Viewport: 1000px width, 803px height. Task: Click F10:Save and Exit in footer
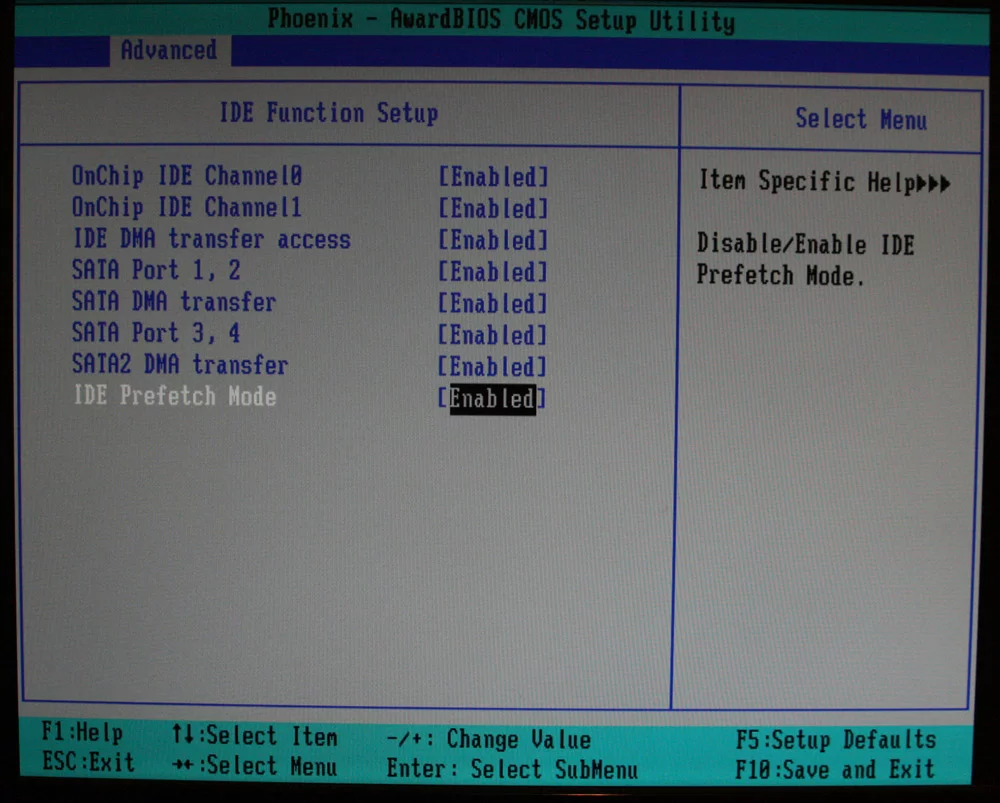coord(835,769)
